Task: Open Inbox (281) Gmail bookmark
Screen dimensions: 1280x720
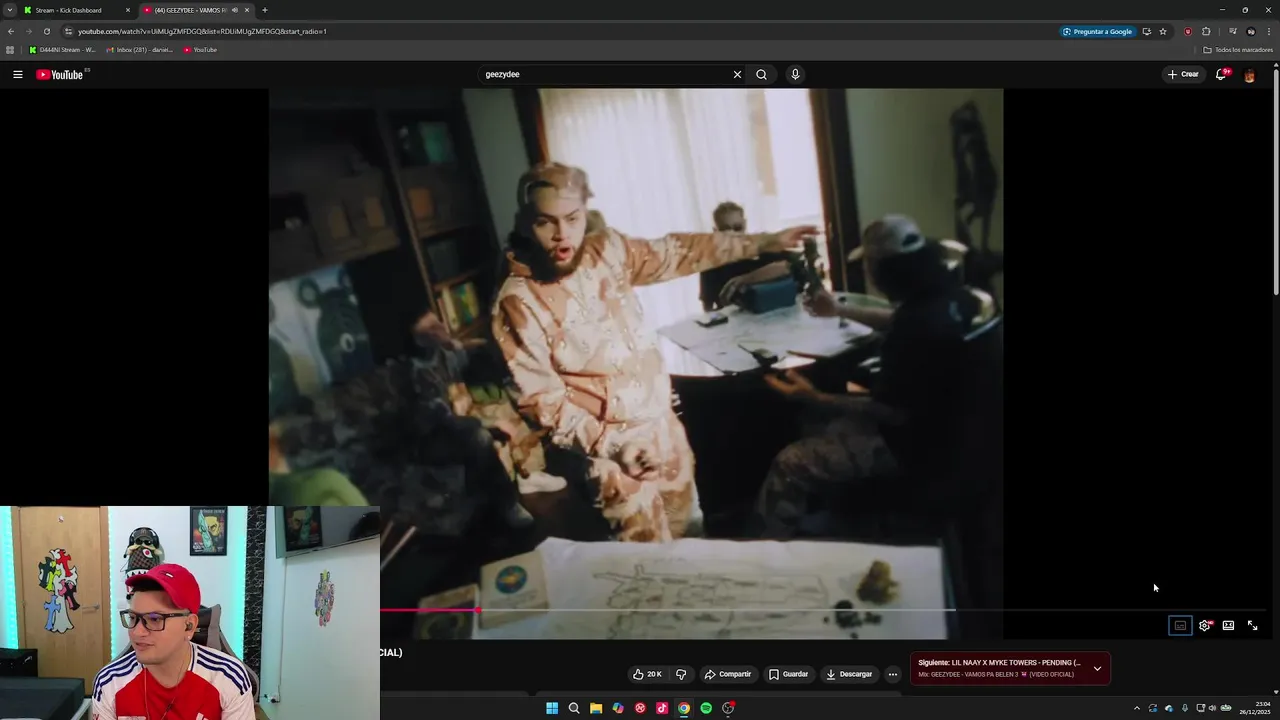Action: coord(140,50)
